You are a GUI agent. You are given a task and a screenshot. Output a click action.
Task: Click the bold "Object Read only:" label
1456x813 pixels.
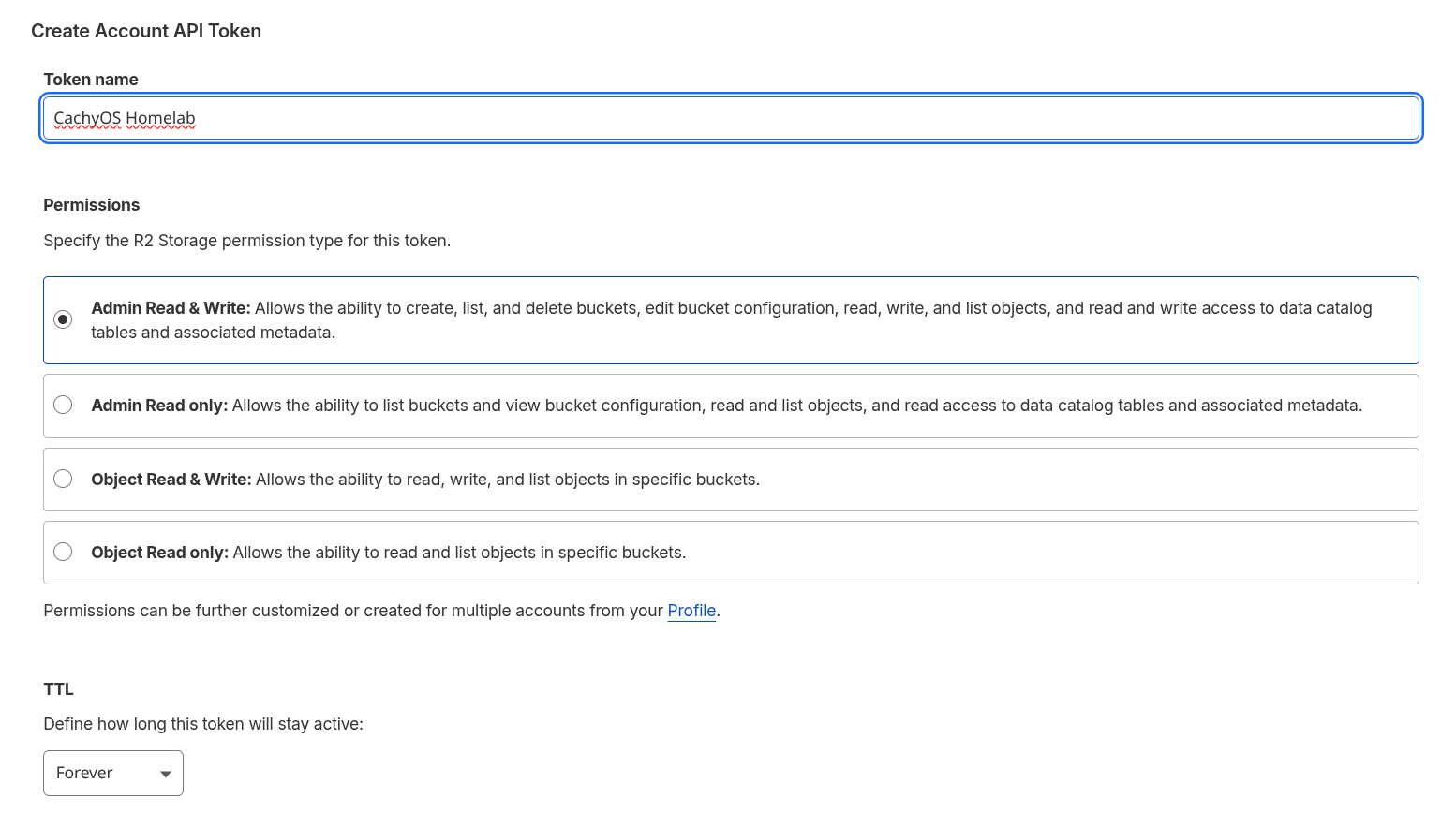(159, 553)
